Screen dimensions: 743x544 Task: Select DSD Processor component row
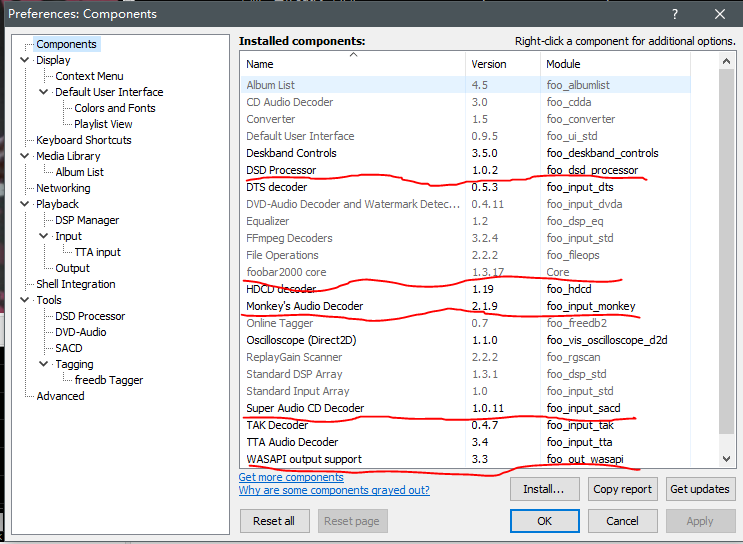[x=281, y=170]
